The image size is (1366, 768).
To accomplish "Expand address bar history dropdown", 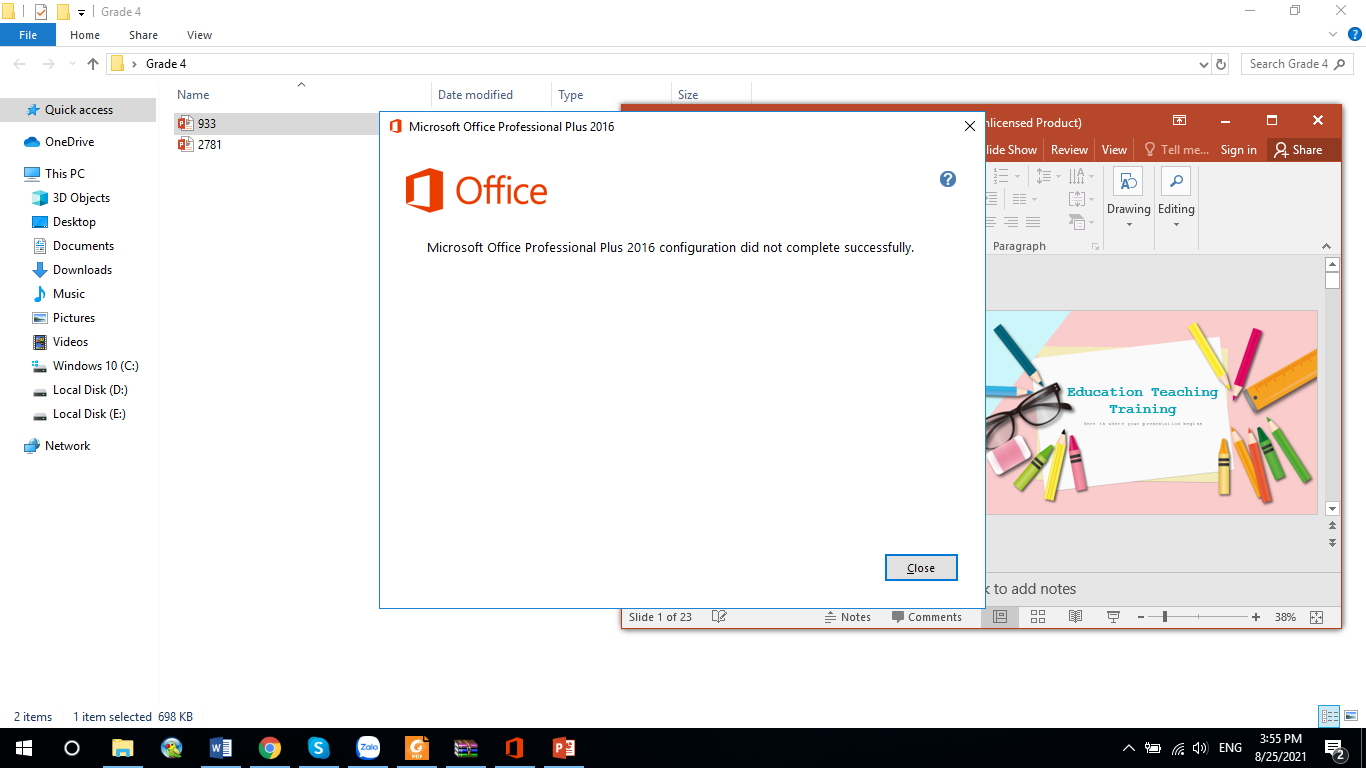I will click(1203, 64).
